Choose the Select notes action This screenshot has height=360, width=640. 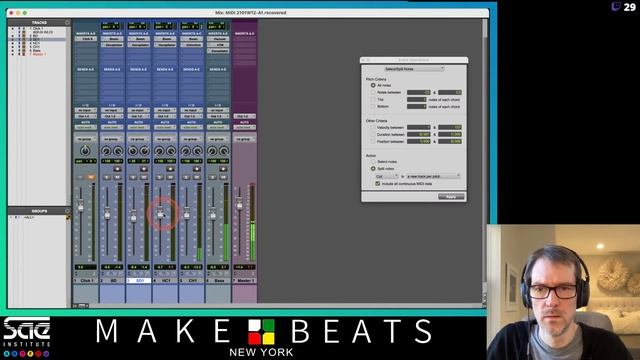coord(373,162)
